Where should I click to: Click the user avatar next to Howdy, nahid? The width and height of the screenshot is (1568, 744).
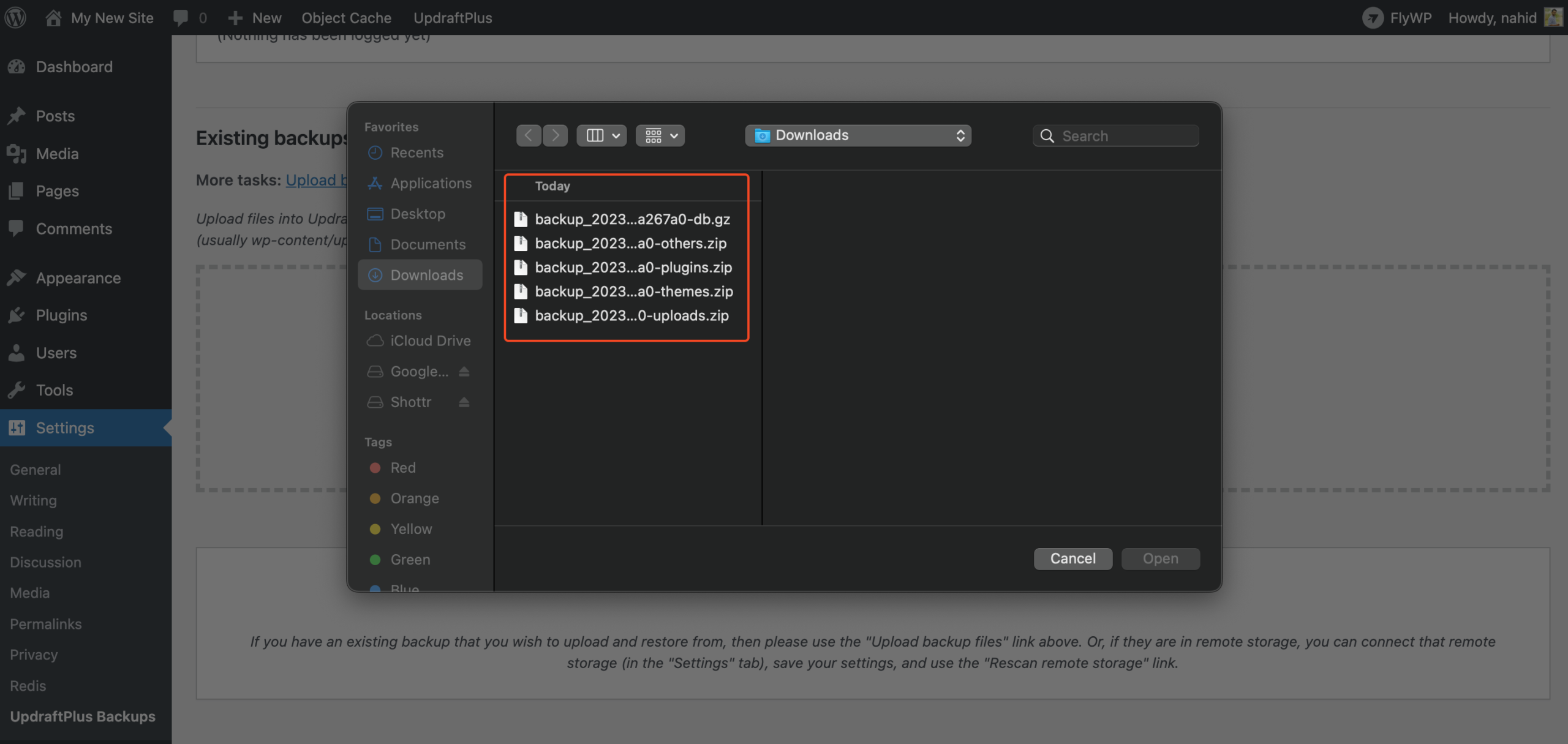pyautogui.click(x=1553, y=17)
